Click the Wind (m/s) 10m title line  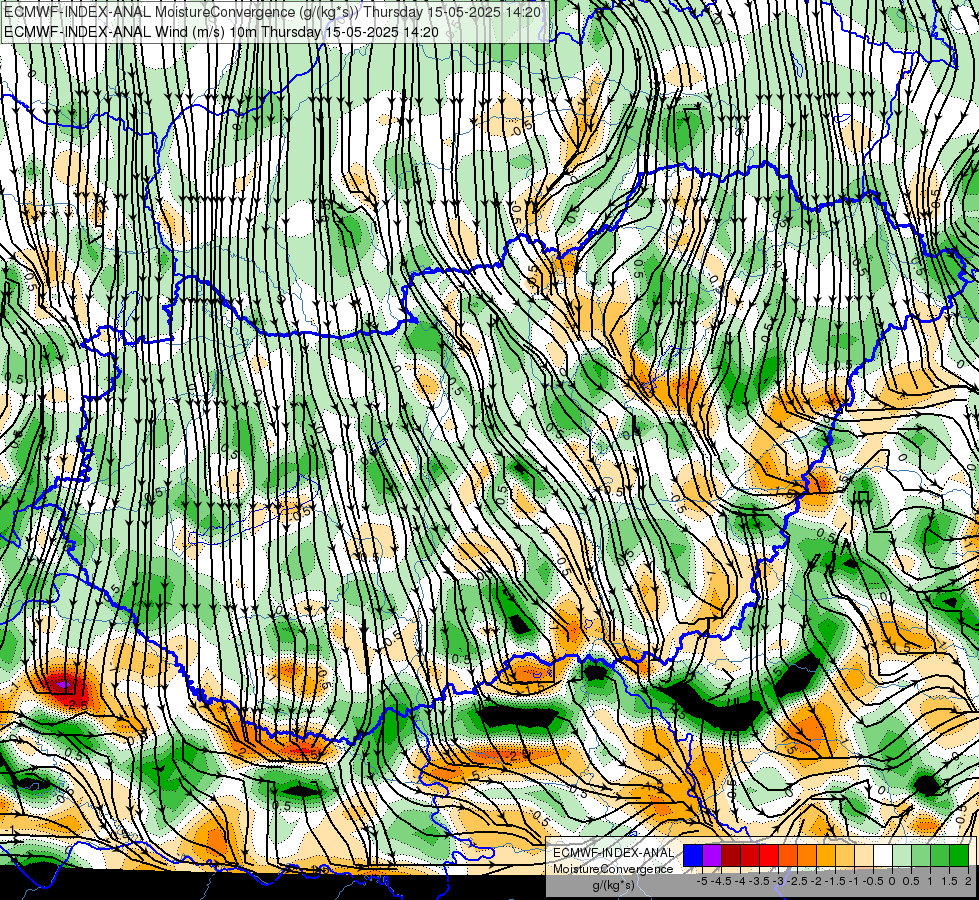[x=222, y=32]
